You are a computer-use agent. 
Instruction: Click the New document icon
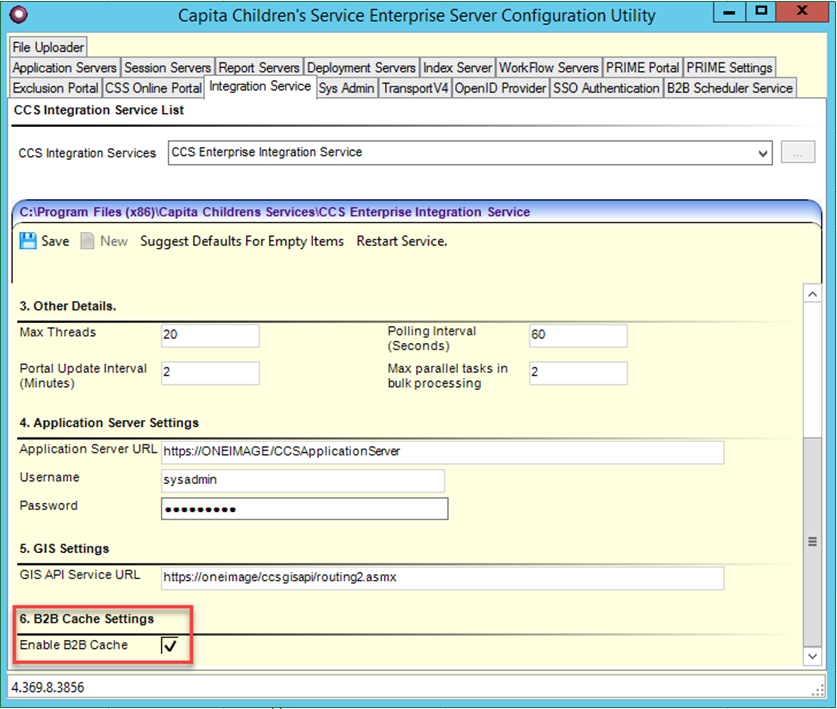click(x=87, y=241)
